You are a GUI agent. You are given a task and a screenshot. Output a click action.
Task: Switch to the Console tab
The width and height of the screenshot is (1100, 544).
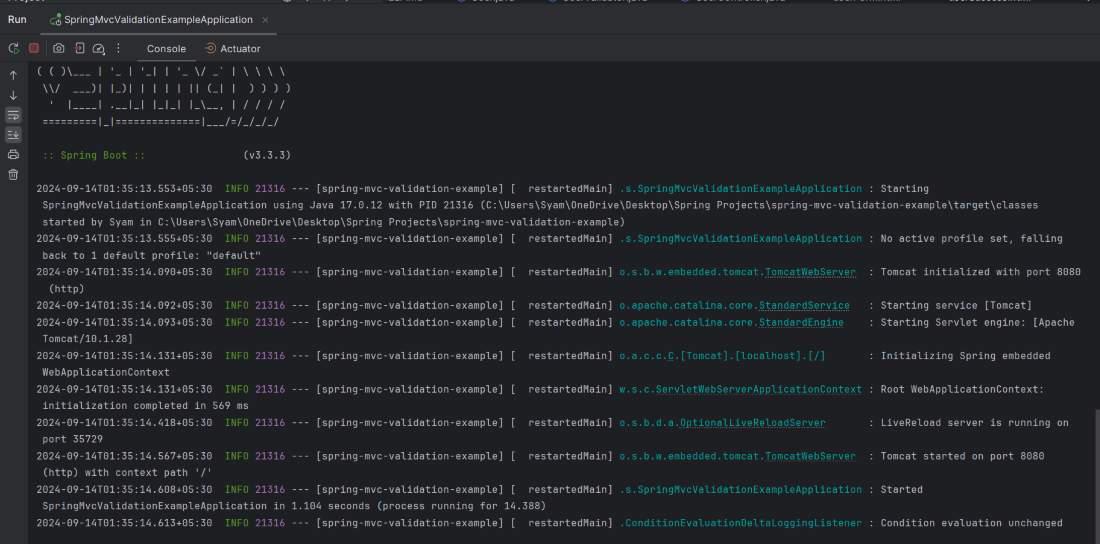pyautogui.click(x=166, y=48)
